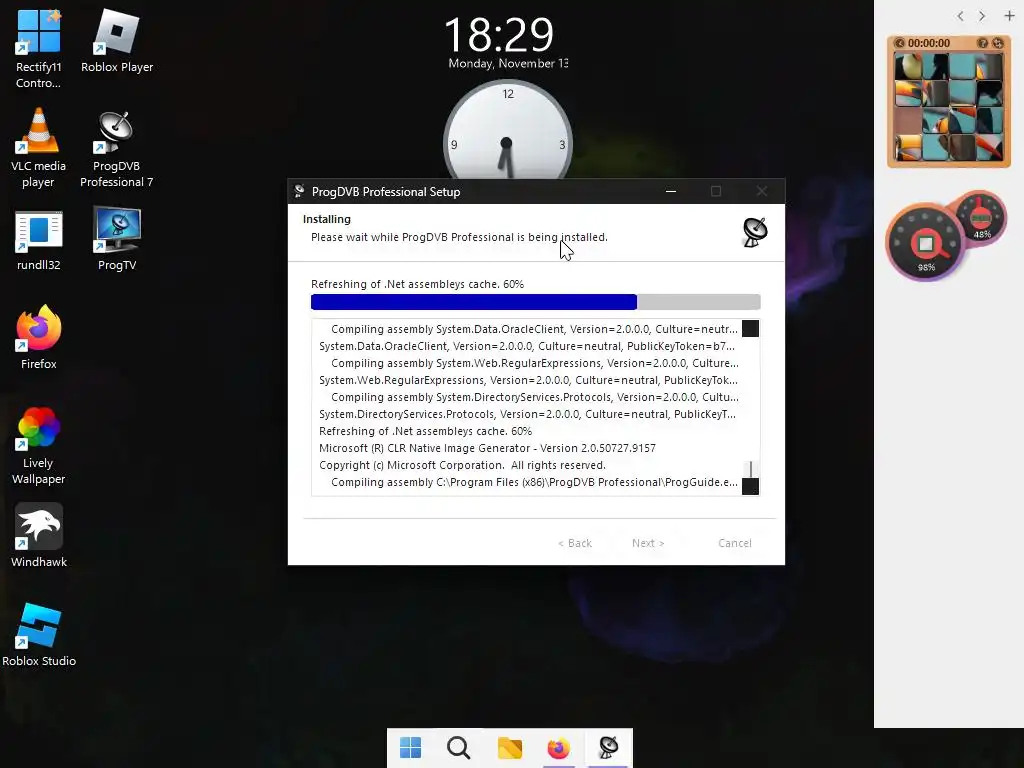Launch Firefox from desktop shortcut
Image resolution: width=1024 pixels, height=768 pixels.
39,338
